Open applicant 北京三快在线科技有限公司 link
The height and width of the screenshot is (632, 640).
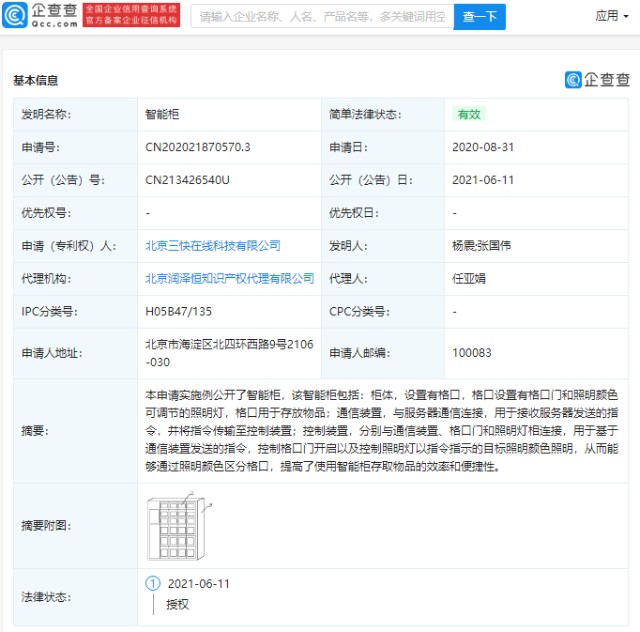213,246
